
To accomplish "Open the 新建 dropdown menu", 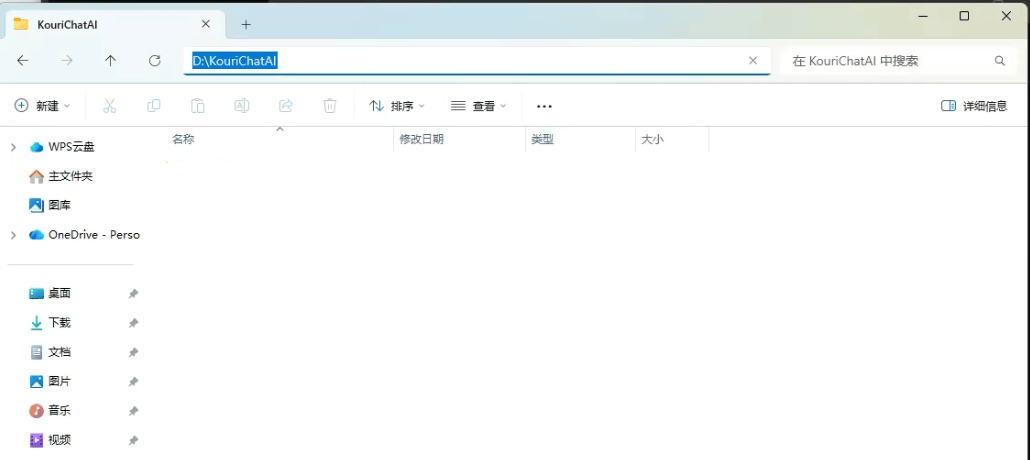I will pos(43,106).
